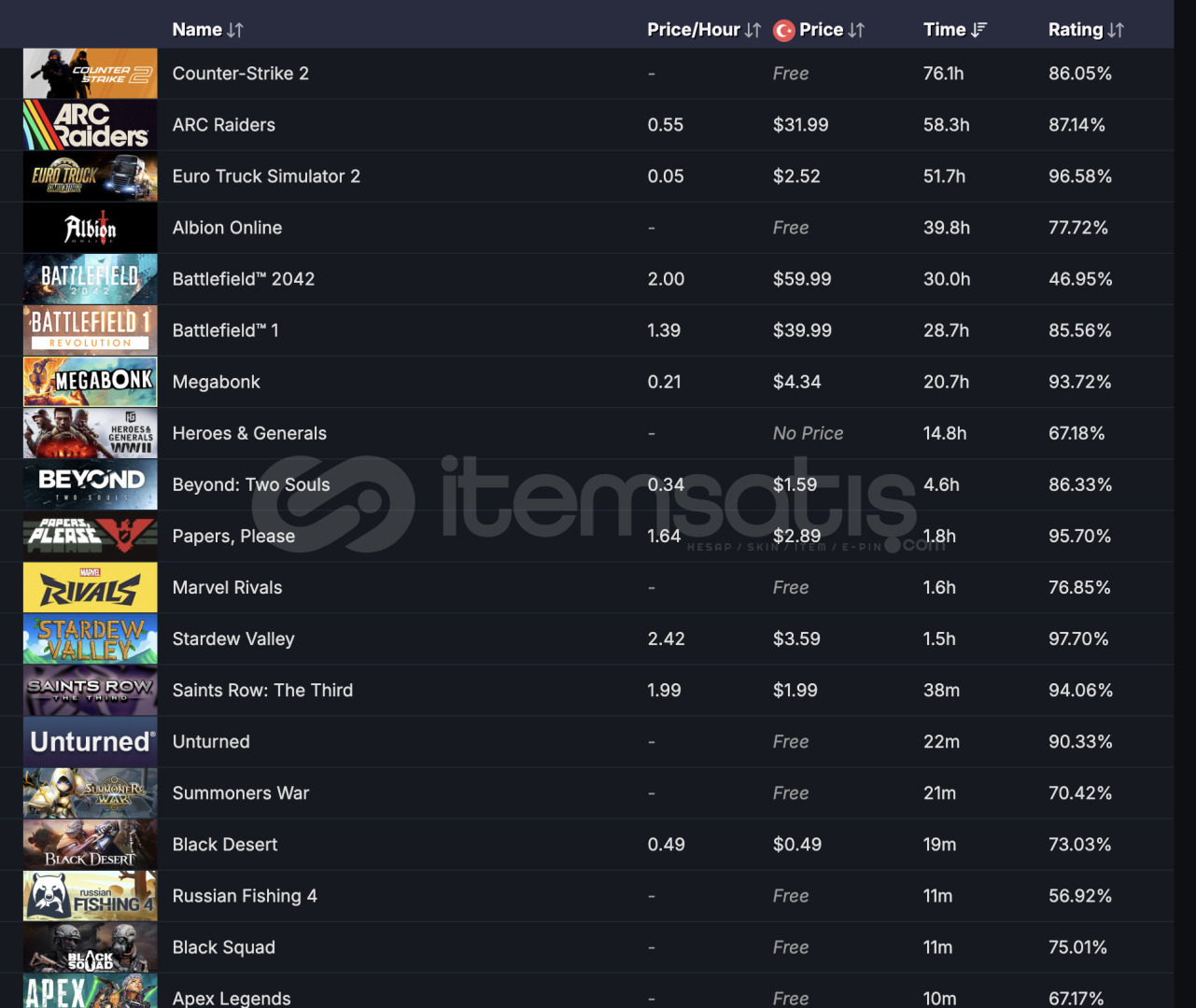Image resolution: width=1196 pixels, height=1008 pixels.
Task: Select the Heroes & Generals name
Action: click(x=249, y=433)
